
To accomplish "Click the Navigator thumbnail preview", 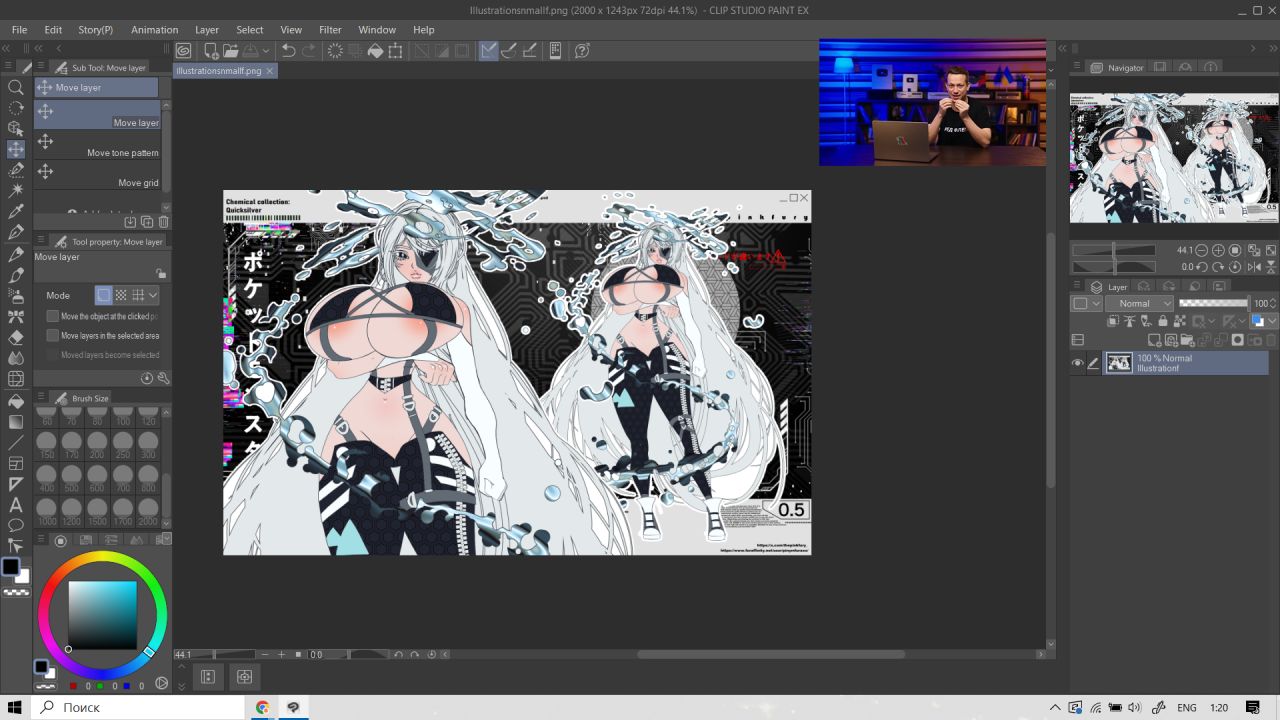I will pos(1174,157).
